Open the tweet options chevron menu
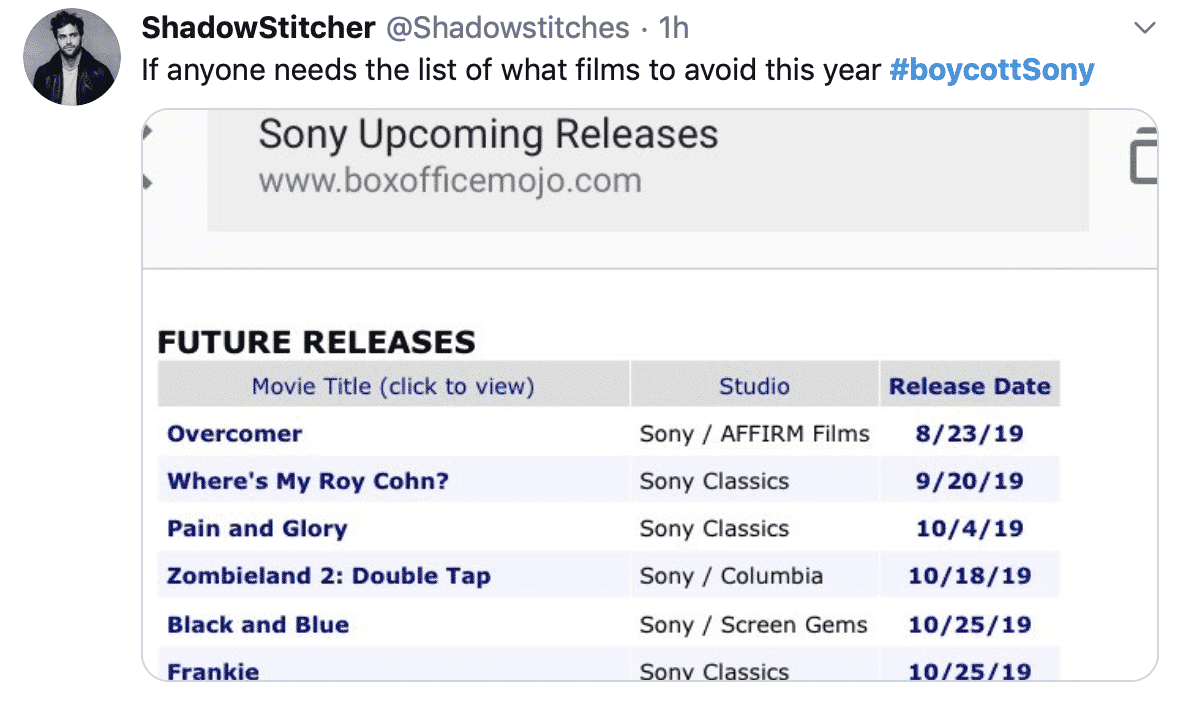 coord(1144,29)
